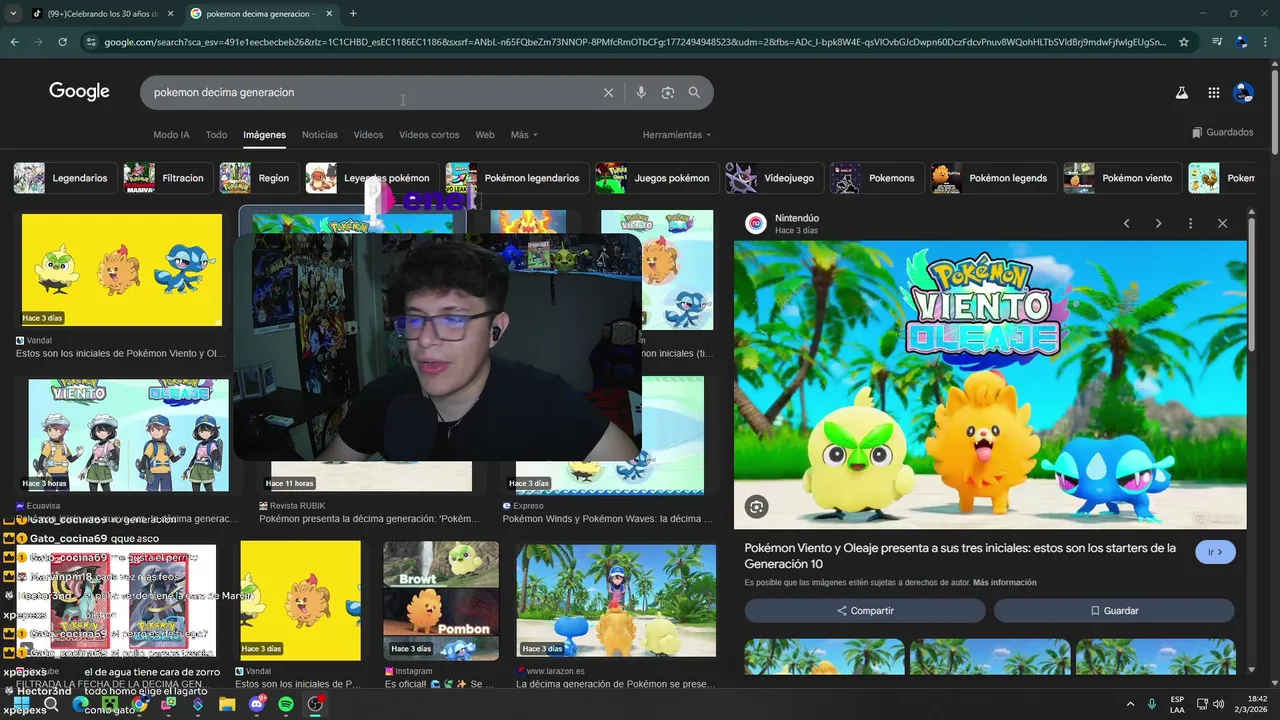The image size is (1280, 720).
Task: Close the image preview panel
Action: [1222, 223]
